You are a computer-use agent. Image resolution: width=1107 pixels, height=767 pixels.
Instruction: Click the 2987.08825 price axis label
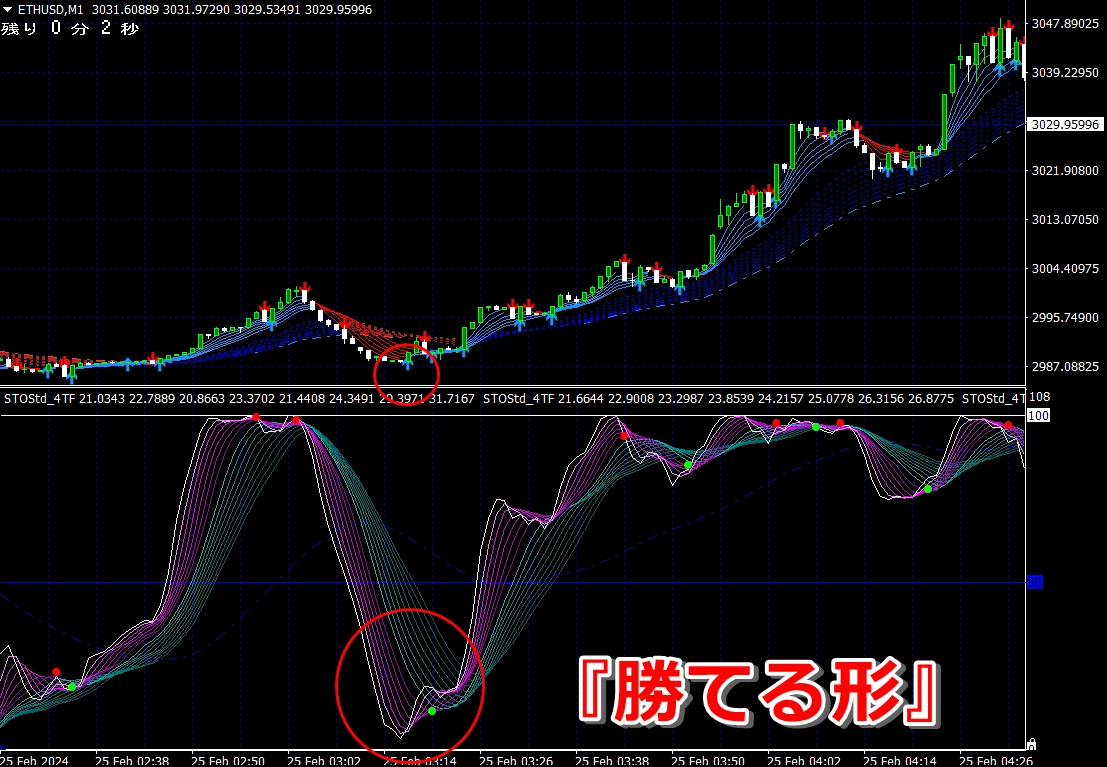tap(1066, 367)
